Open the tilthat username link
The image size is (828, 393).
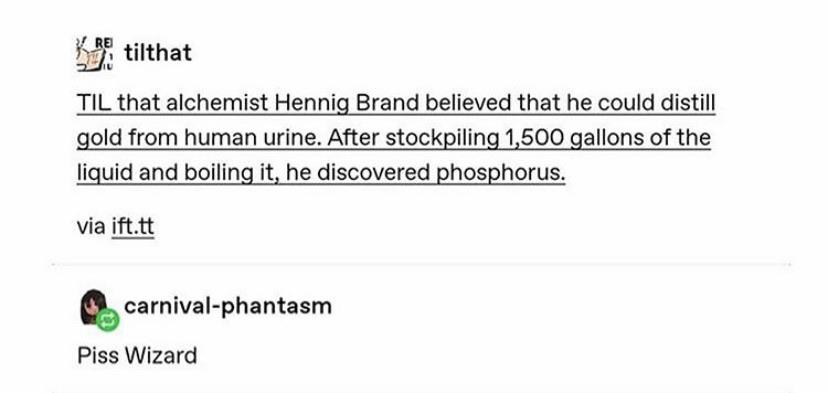click(x=158, y=53)
